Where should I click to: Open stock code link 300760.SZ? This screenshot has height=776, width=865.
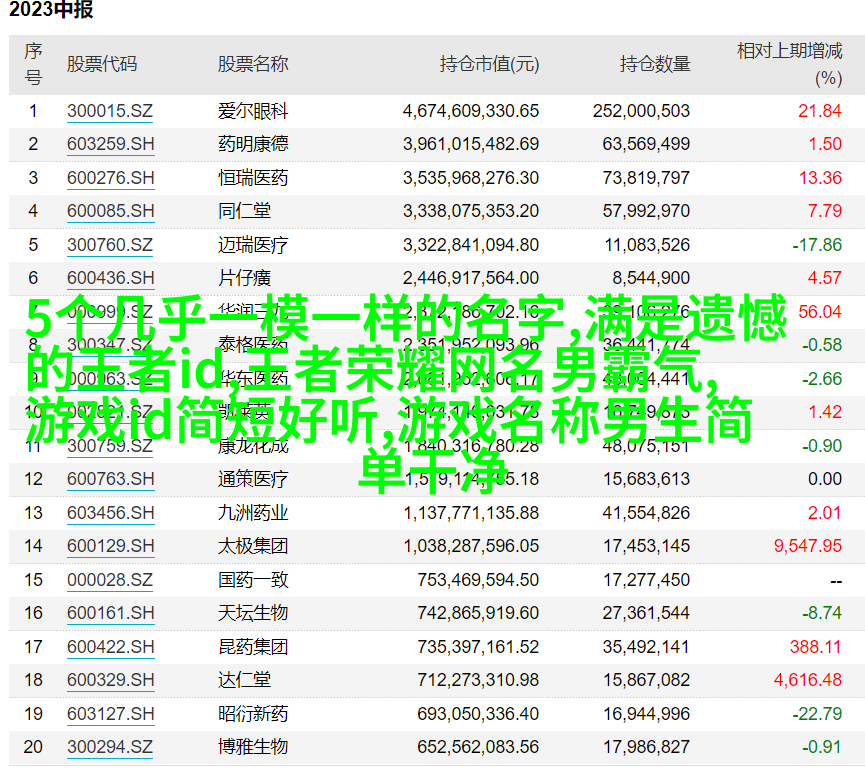coord(110,245)
